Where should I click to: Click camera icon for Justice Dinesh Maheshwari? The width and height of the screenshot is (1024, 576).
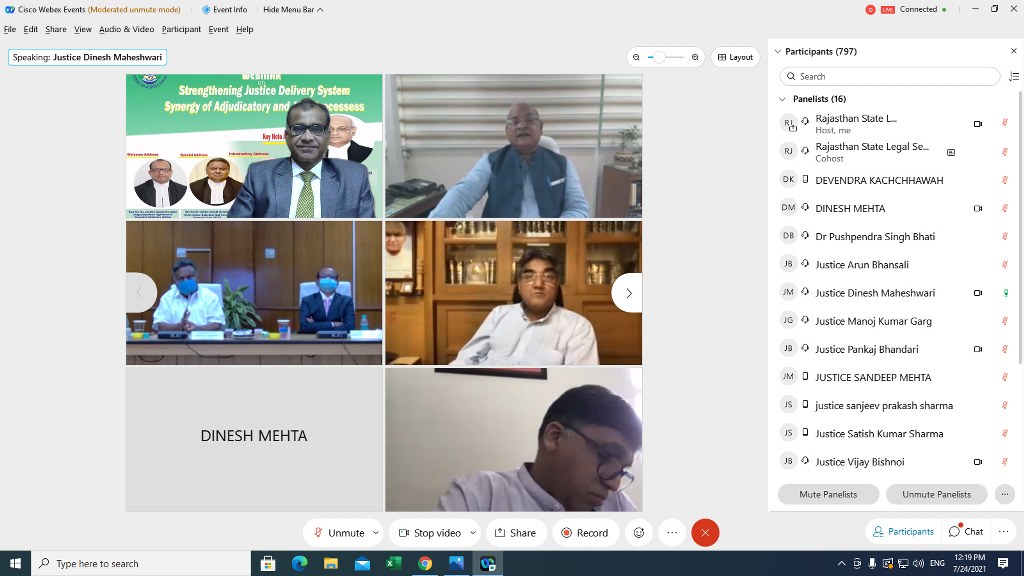[x=978, y=293]
